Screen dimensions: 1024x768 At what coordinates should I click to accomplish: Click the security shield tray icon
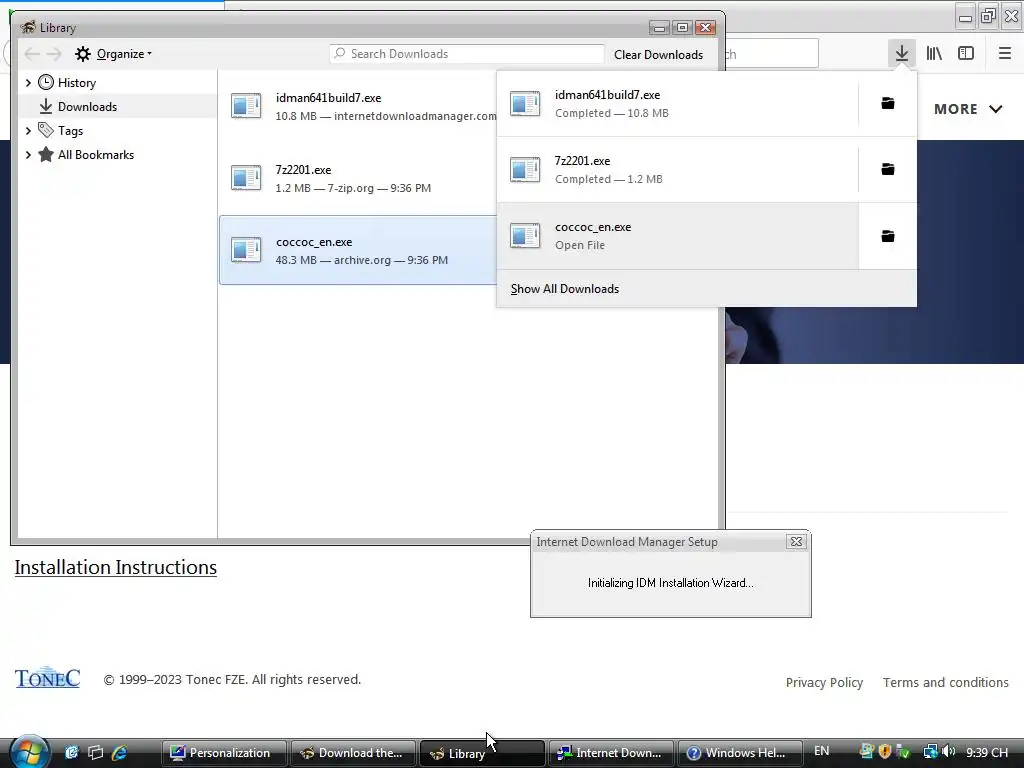tap(885, 752)
